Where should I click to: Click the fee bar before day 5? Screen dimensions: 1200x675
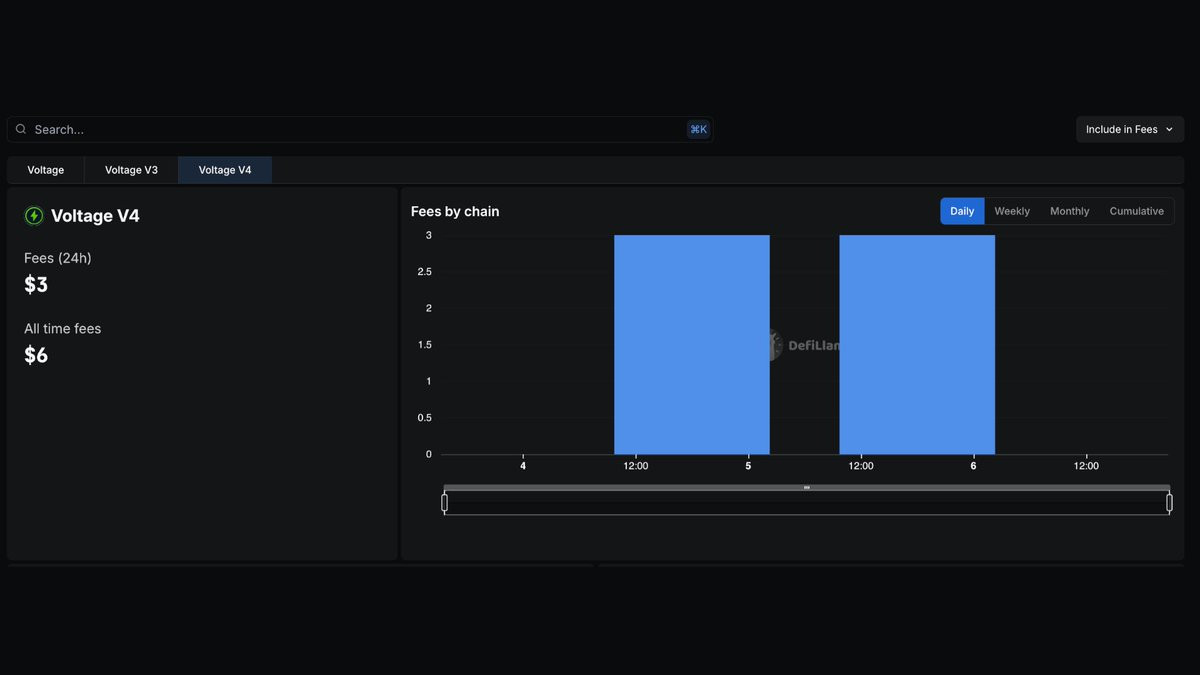click(x=692, y=345)
